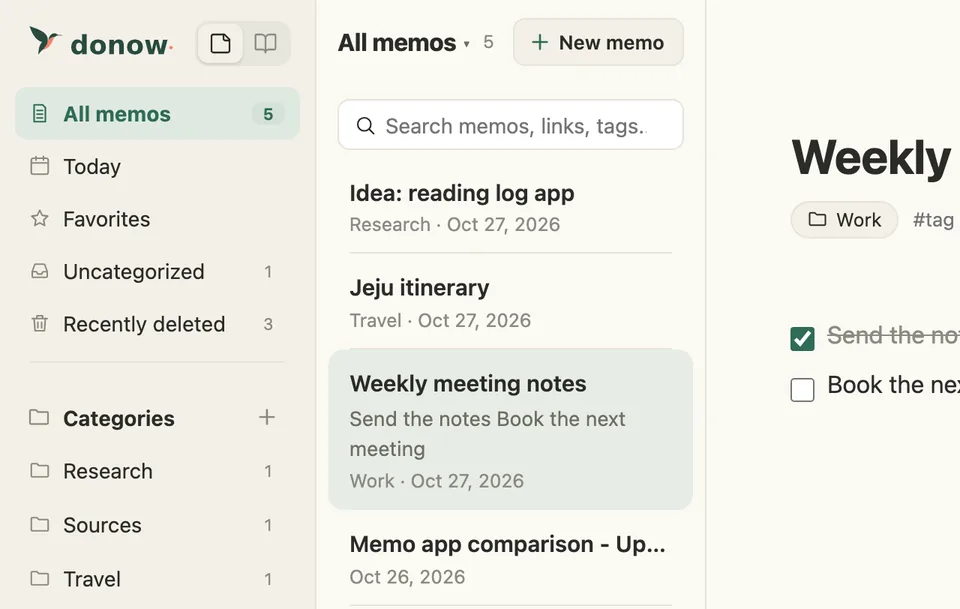Click the Categories folder icon

pyautogui.click(x=39, y=417)
